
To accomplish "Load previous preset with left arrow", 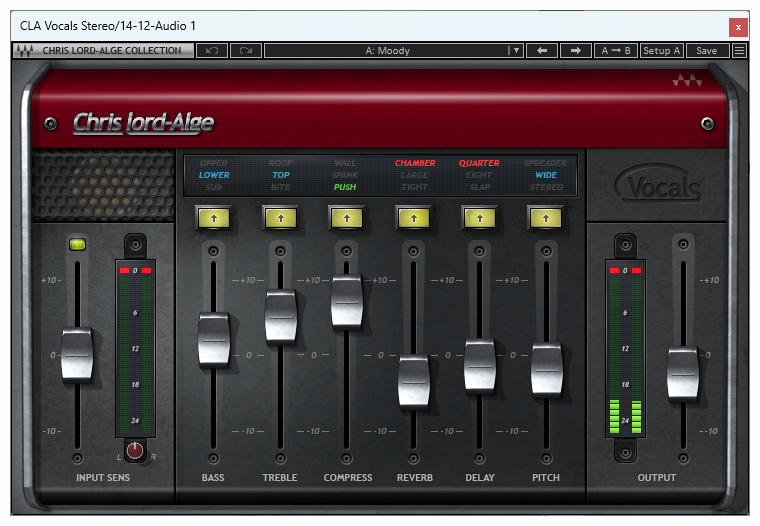I will [542, 50].
